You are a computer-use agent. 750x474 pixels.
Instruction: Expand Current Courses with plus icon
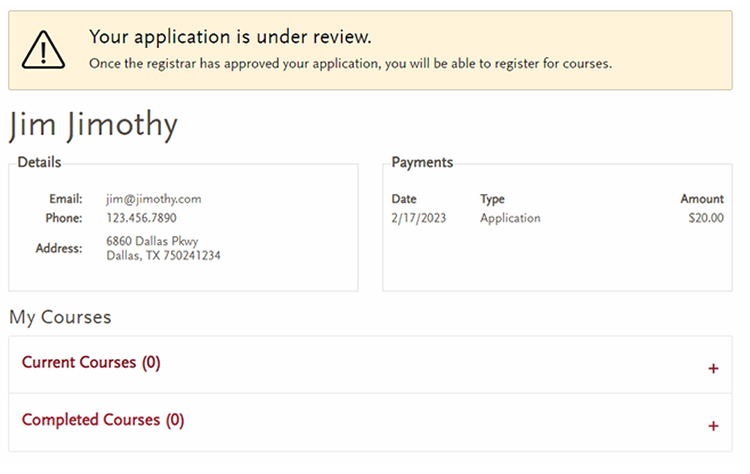click(x=713, y=368)
